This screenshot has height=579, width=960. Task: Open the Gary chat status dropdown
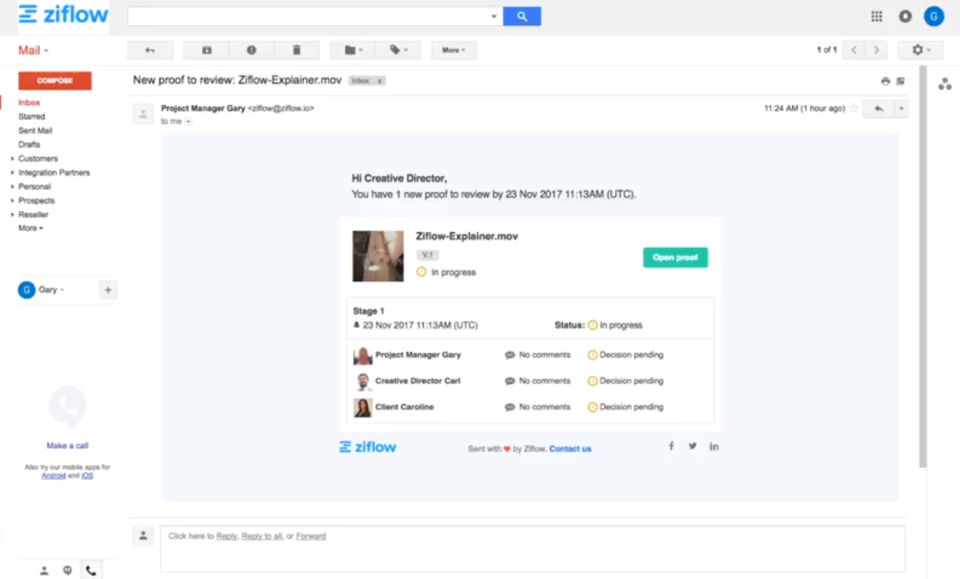click(x=51, y=290)
